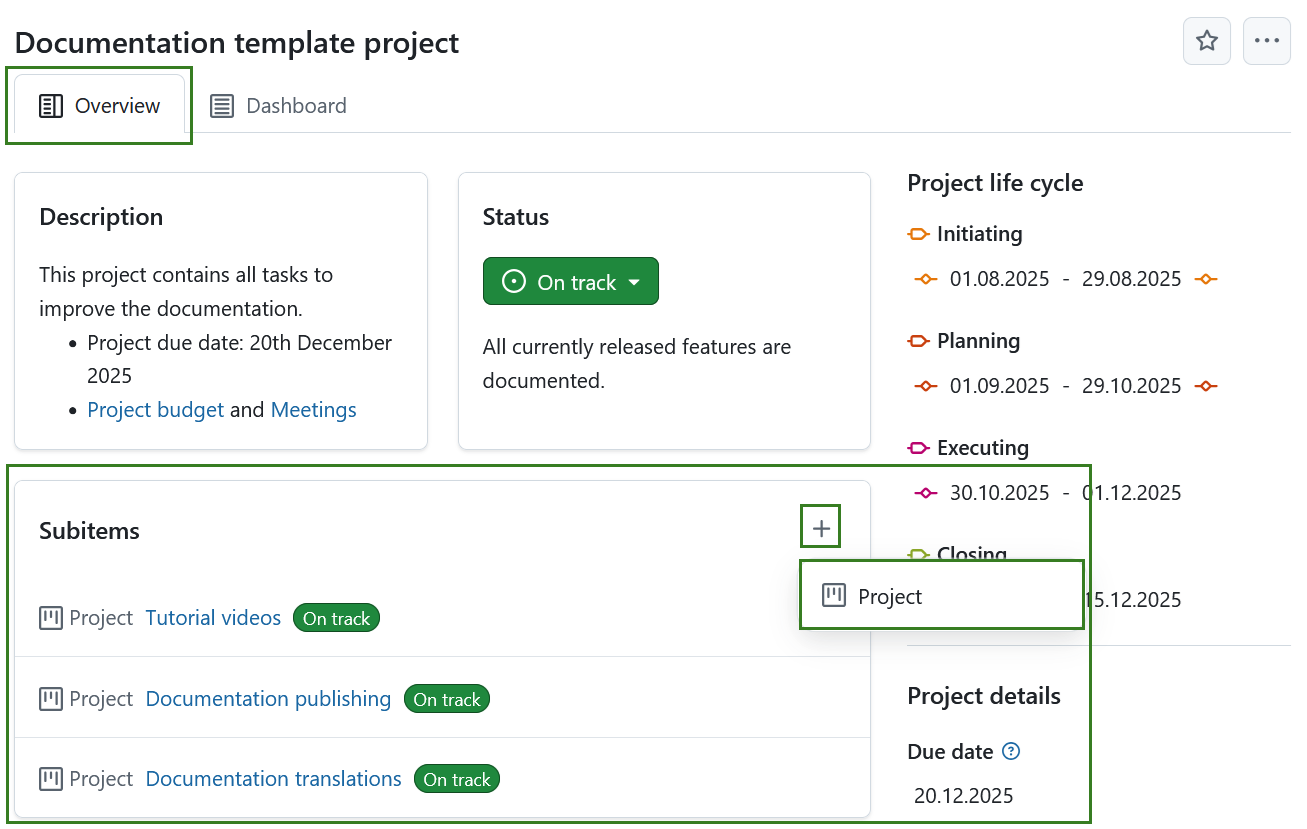1307x829 pixels.
Task: Click the Closing phase icon
Action: (x=917, y=554)
